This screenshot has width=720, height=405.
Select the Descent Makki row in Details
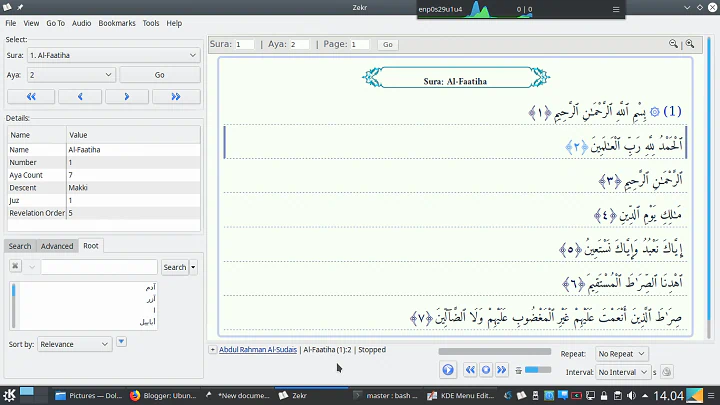point(104,188)
